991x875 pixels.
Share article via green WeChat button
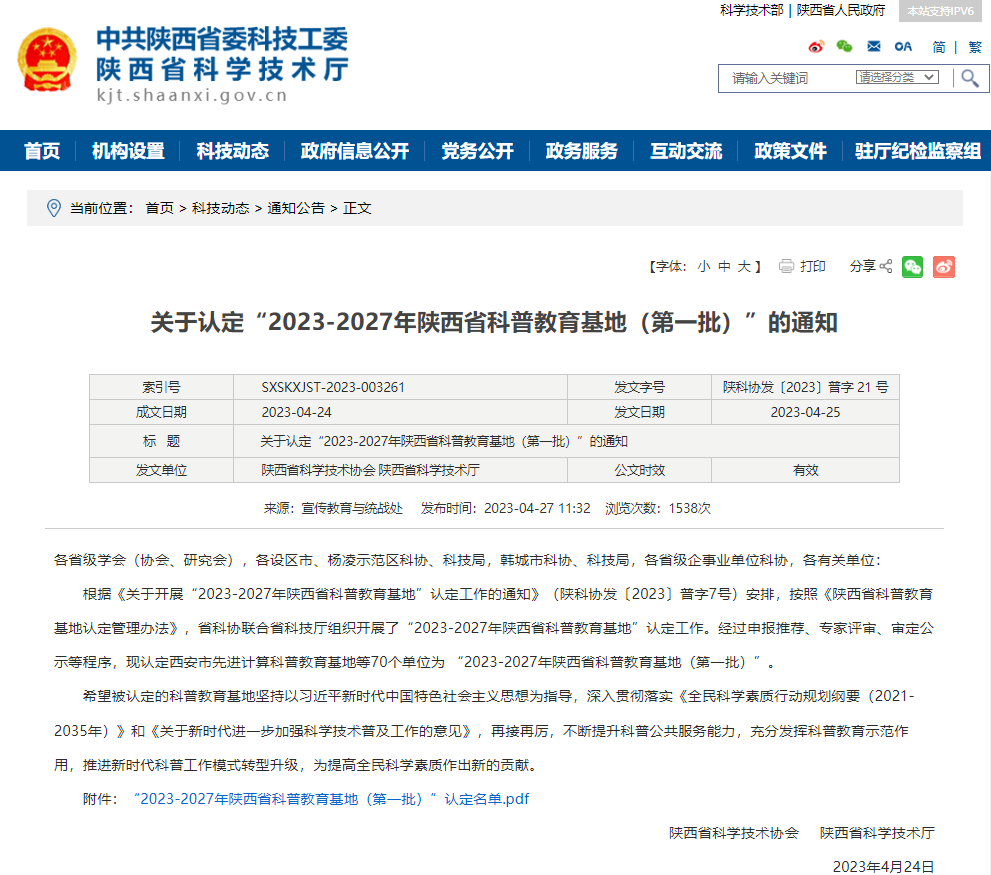[x=912, y=266]
